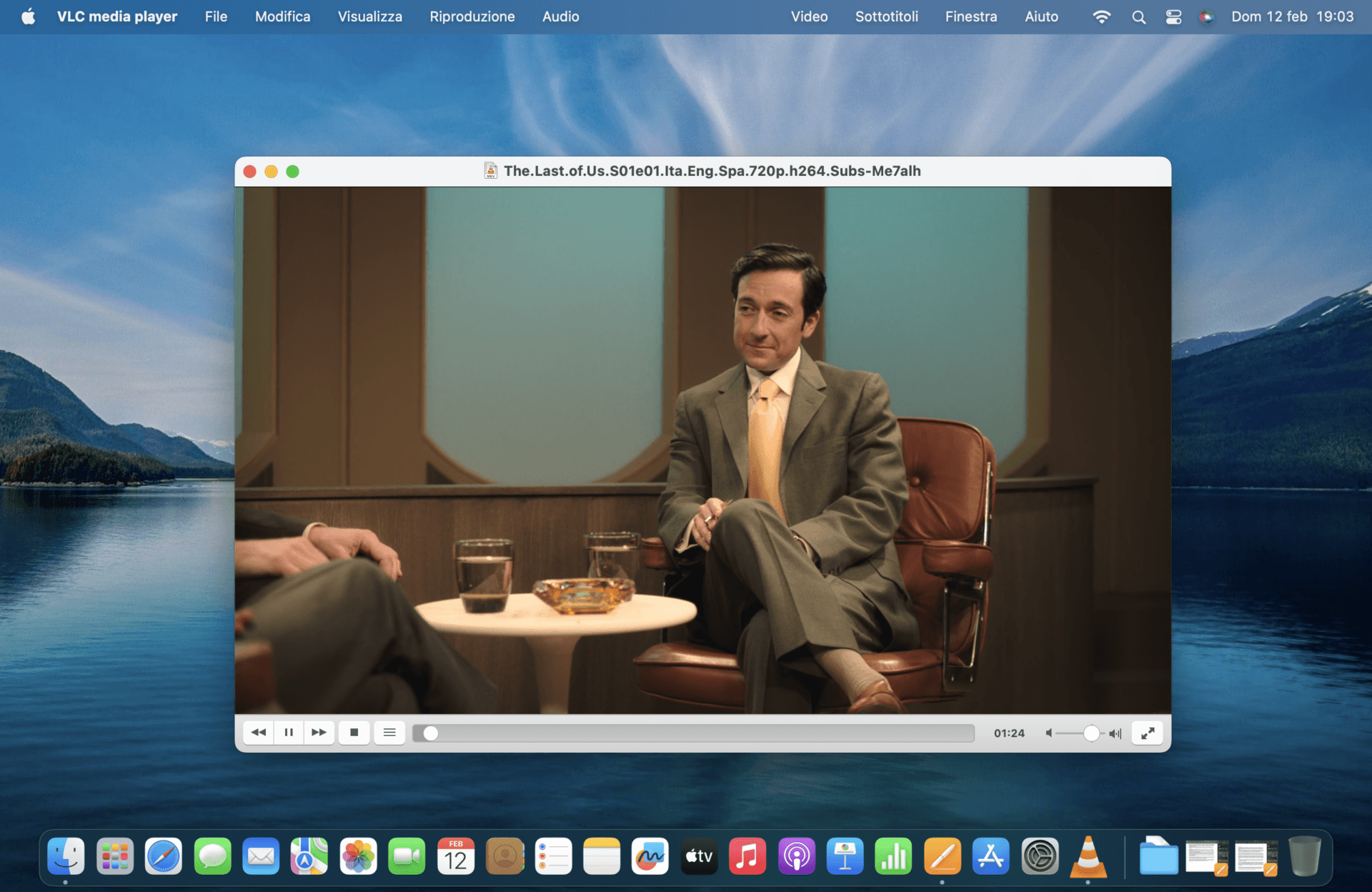The image size is (1372, 892).
Task: Open the Aiuto menu
Action: pyautogui.click(x=1042, y=16)
